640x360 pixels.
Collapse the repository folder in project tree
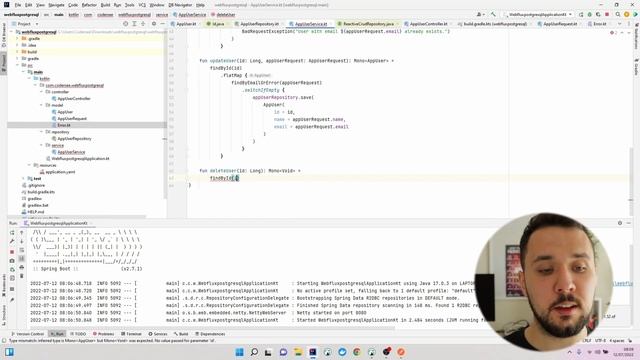tap(42, 132)
